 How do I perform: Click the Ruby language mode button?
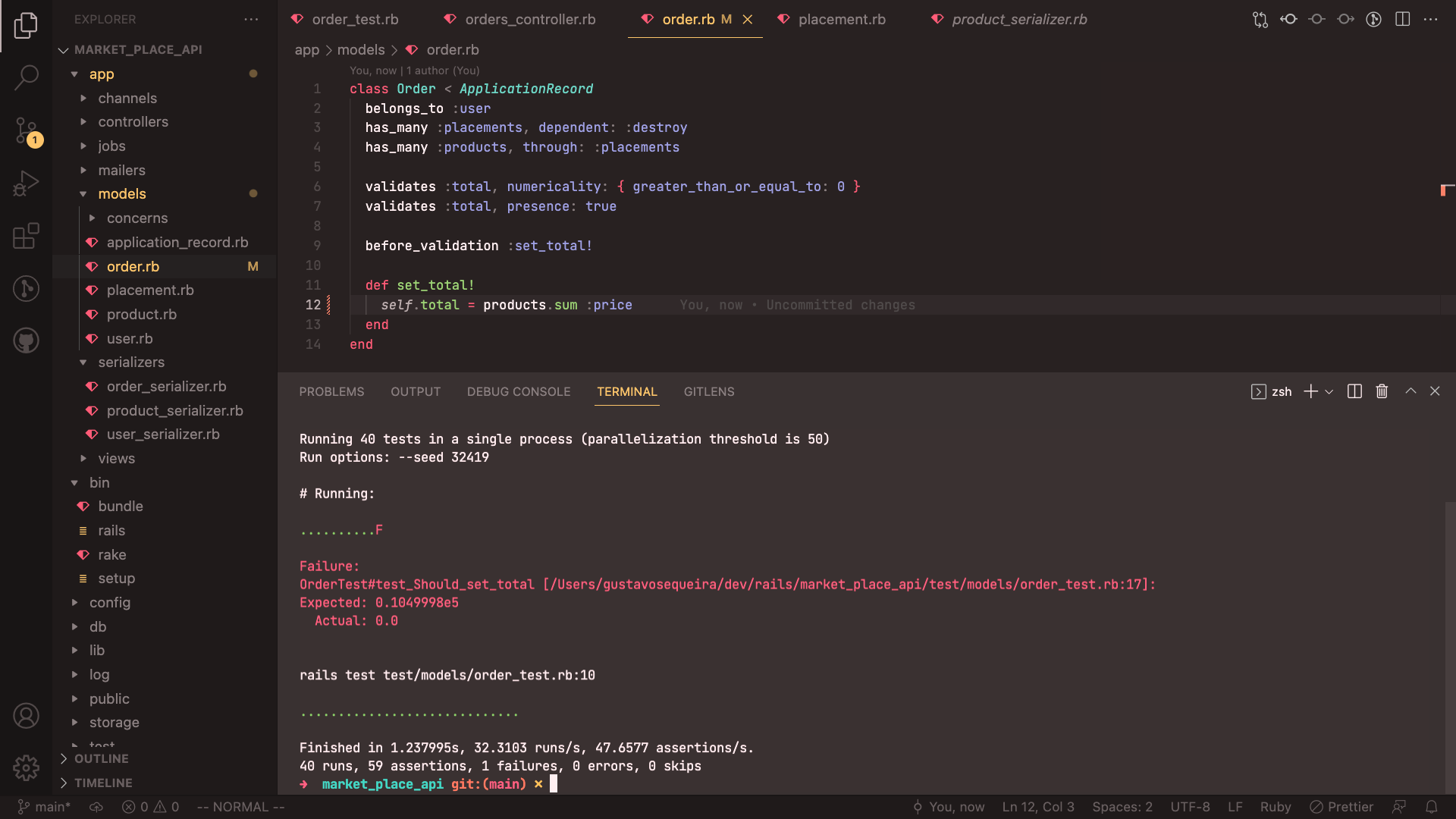[x=1275, y=807]
